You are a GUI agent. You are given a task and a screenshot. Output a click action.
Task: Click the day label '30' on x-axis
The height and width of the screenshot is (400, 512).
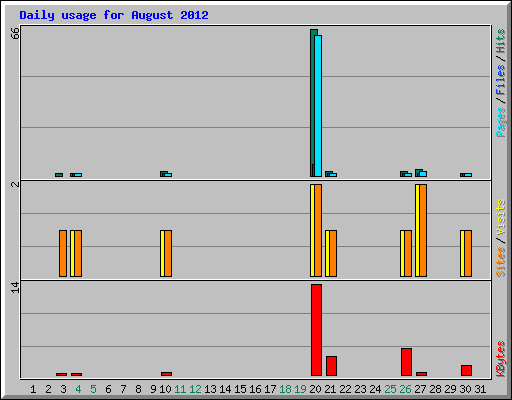tap(465, 389)
